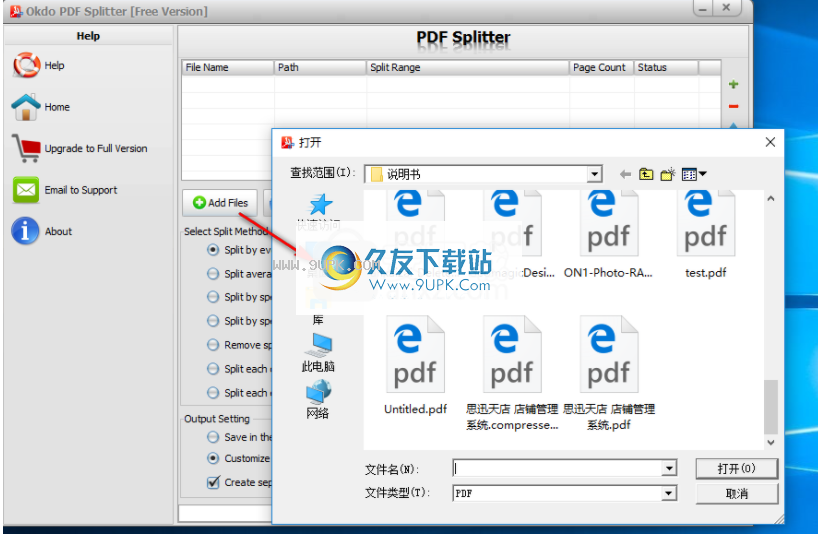Select the 思迅天店 店铺管理系统.compresse... file
This screenshot has height=536, width=818.
coord(512,373)
